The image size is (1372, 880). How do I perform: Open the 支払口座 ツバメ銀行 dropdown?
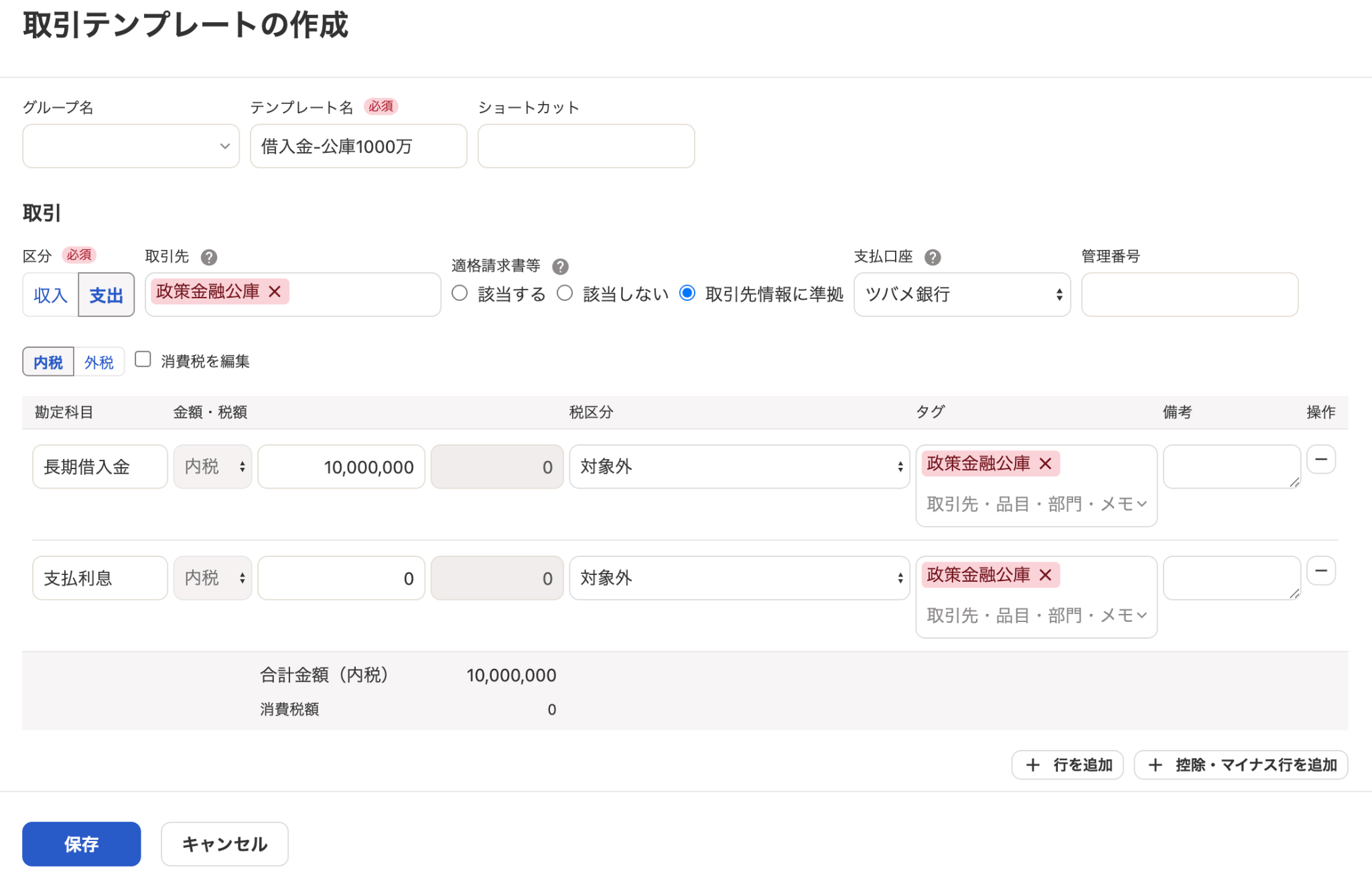click(962, 295)
